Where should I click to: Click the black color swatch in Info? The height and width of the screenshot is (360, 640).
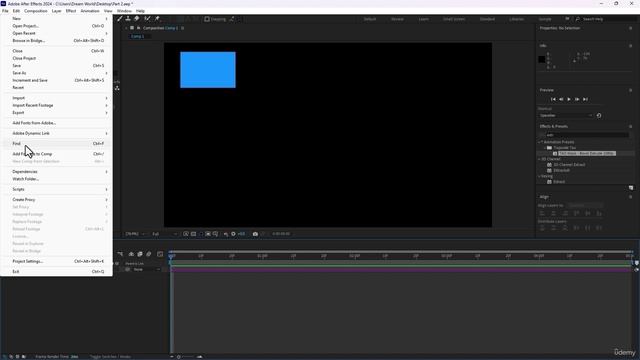point(542,60)
